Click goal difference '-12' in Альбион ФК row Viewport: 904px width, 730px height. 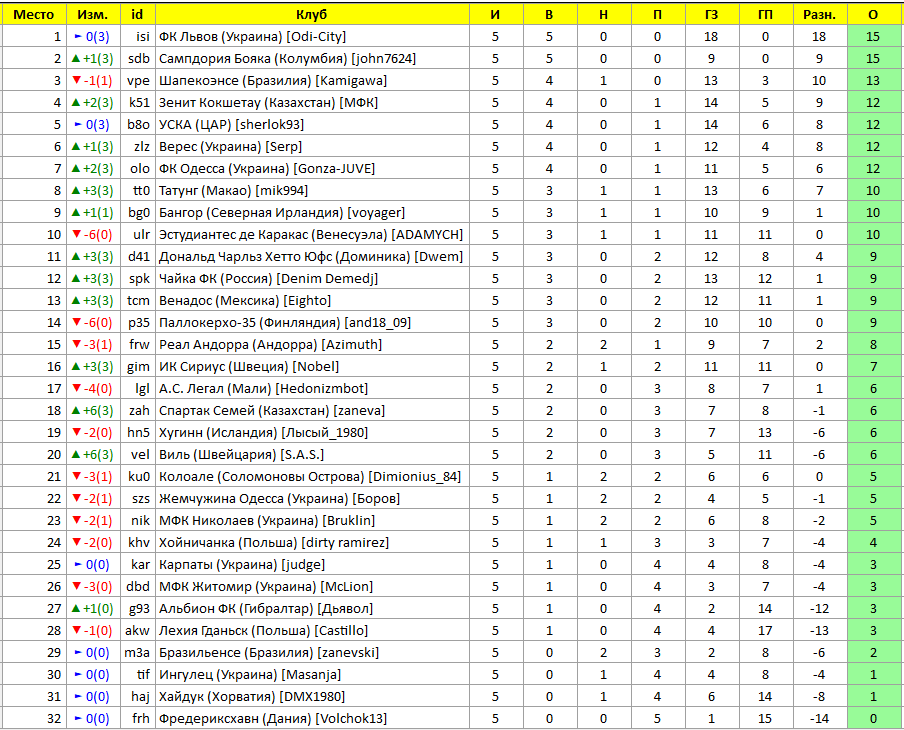pyautogui.click(x=819, y=609)
